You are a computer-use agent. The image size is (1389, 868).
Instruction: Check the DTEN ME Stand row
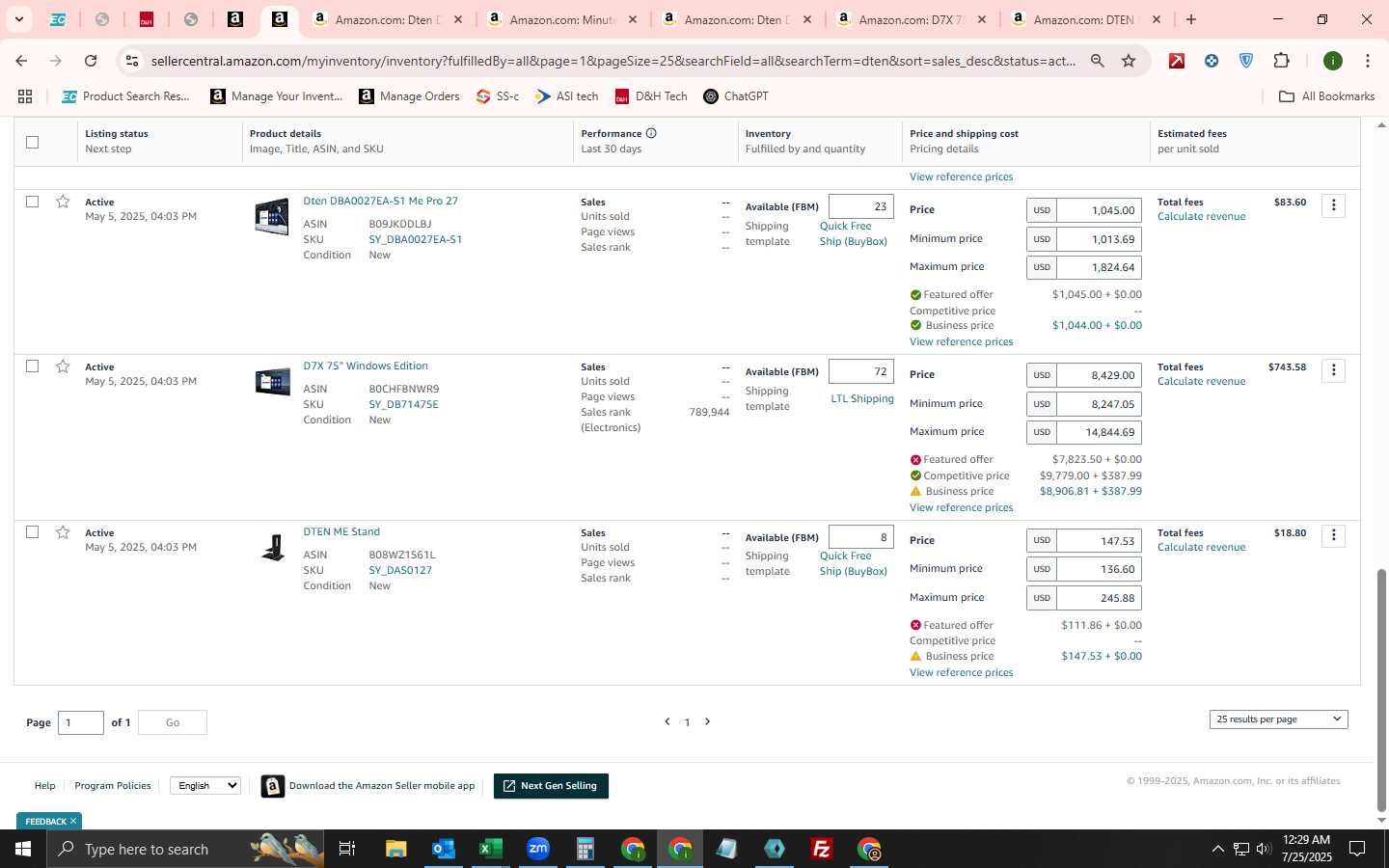tap(32, 532)
